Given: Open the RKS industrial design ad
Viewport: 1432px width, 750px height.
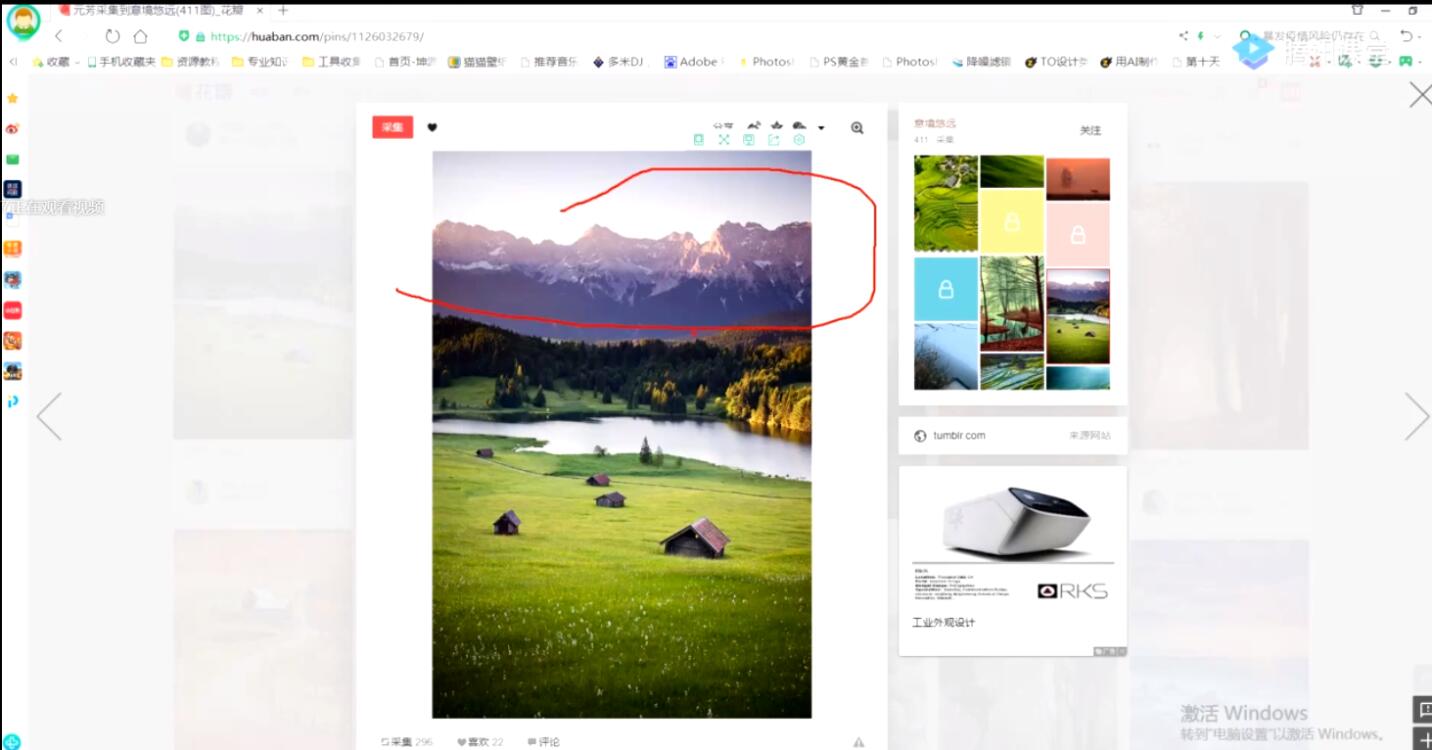Looking at the screenshot, I should 1012,558.
